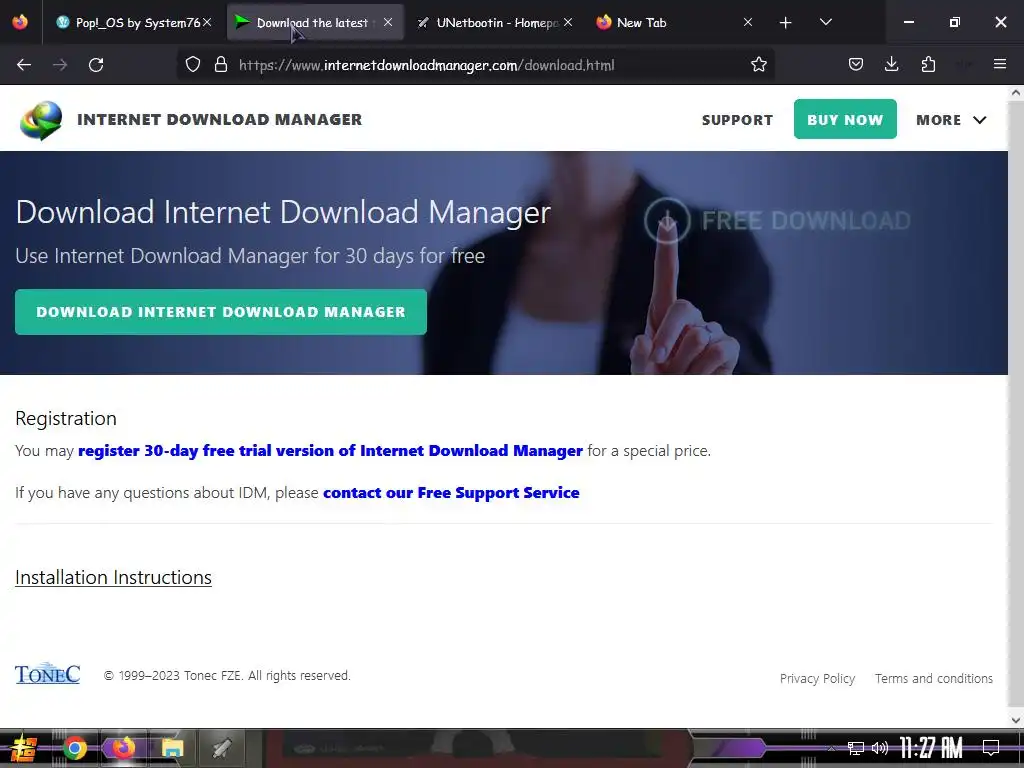Viewport: 1024px width, 768px height.
Task: Close the Pop!_OS by System76 tab
Action: point(207,22)
